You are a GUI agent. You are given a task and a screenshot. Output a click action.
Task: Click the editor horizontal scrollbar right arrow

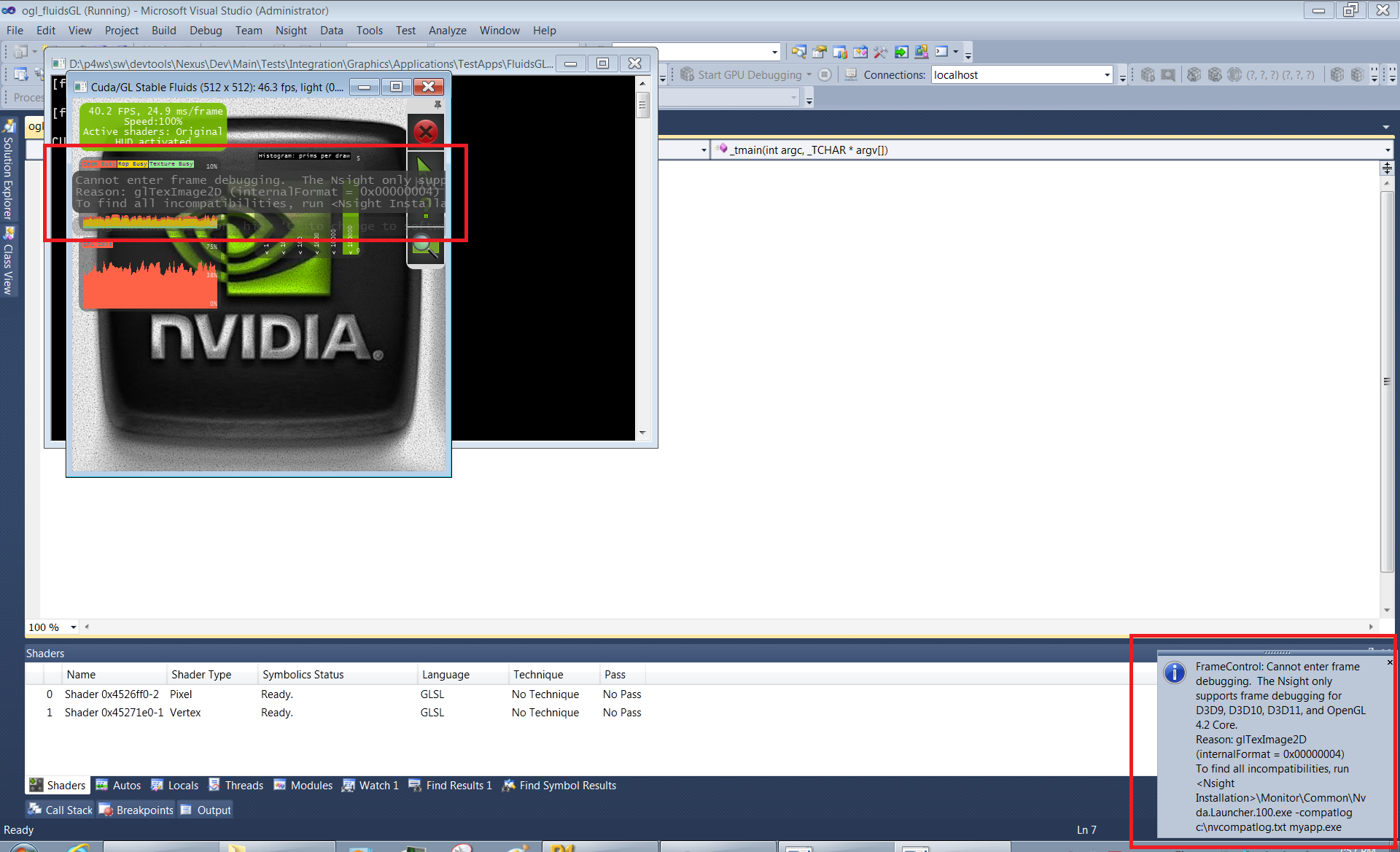1371,627
